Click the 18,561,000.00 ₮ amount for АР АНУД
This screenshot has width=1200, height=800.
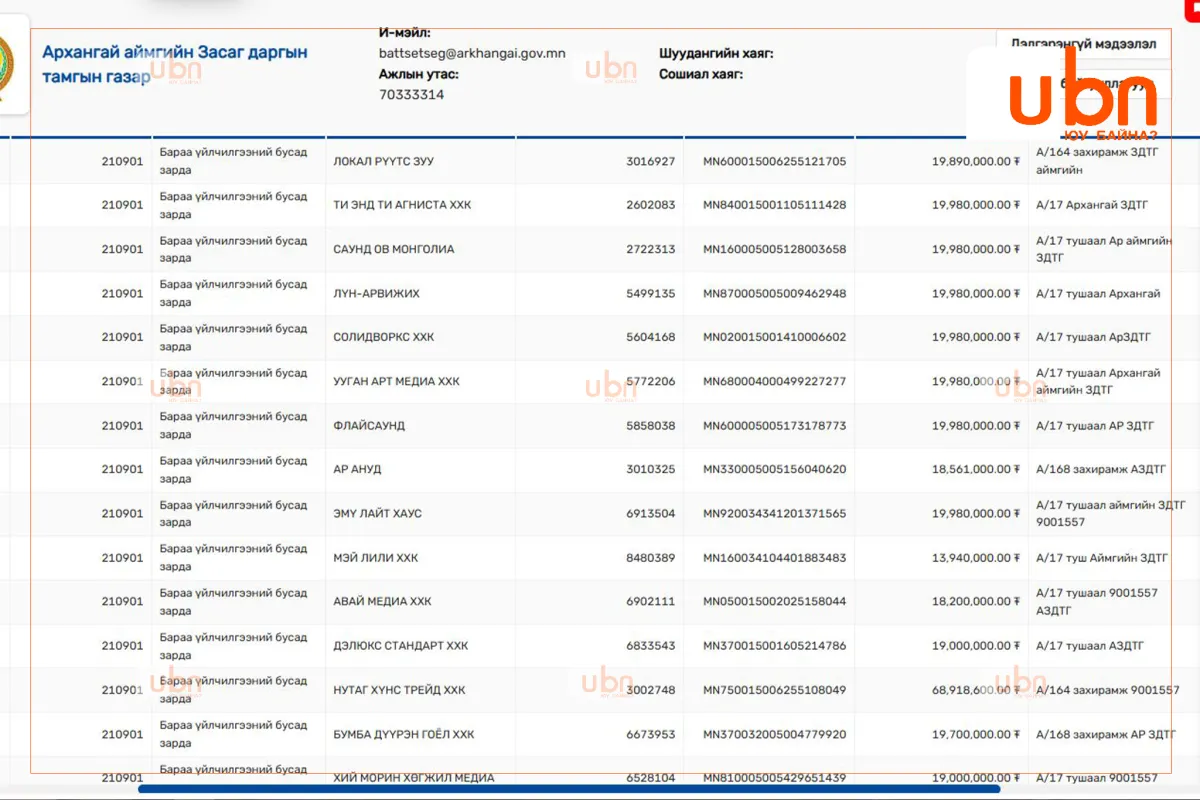[975, 469]
